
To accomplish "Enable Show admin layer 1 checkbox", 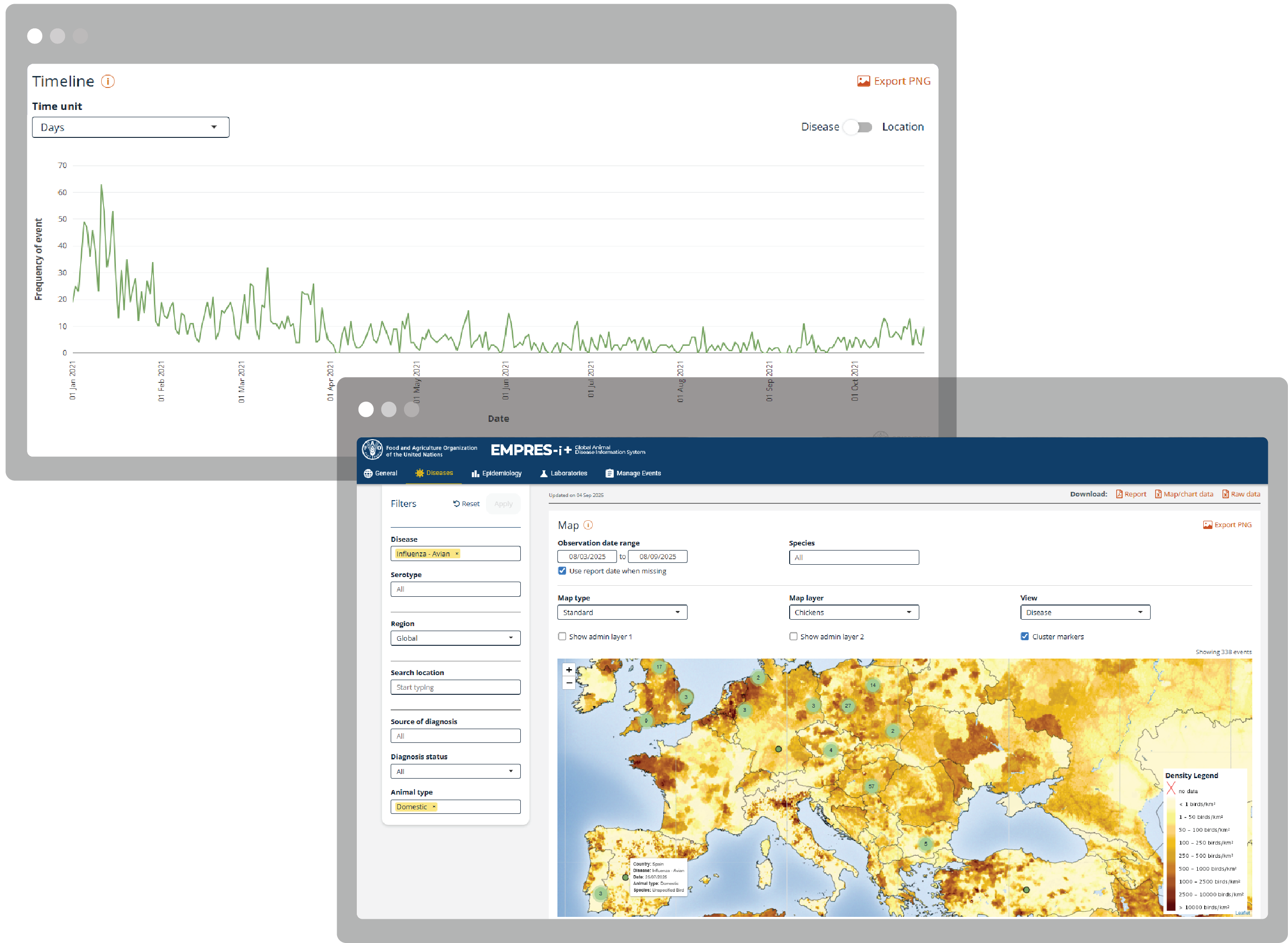I will [x=562, y=637].
